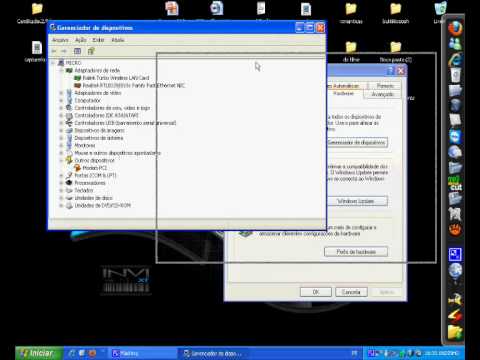480x360 pixels.
Task: Expand Mouse e outros dispositivos apontadores
Action: point(61,153)
